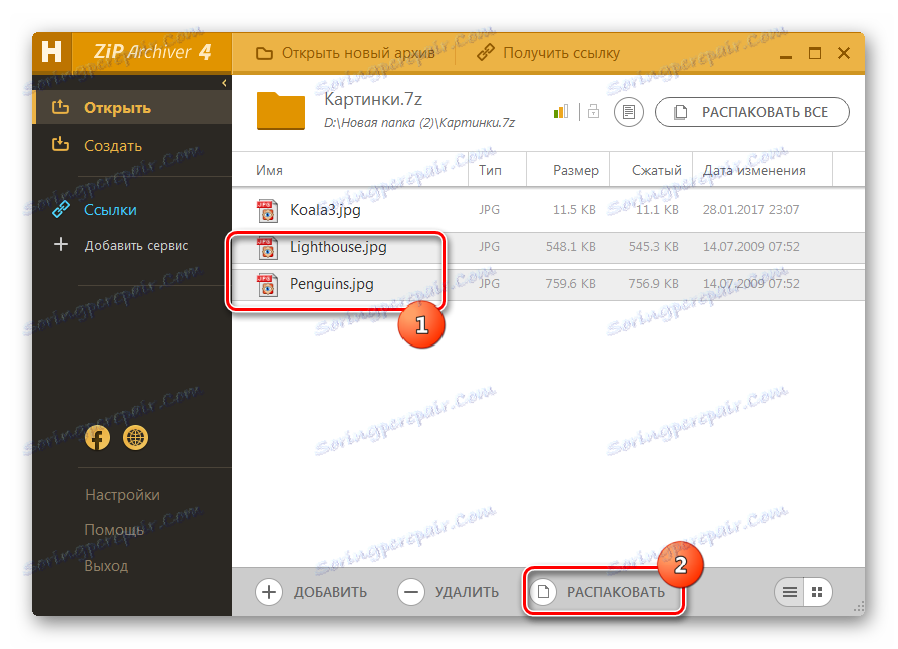The image size is (898, 649).
Task: Click the plus icon beside Добавить сервис
Action: point(61,245)
